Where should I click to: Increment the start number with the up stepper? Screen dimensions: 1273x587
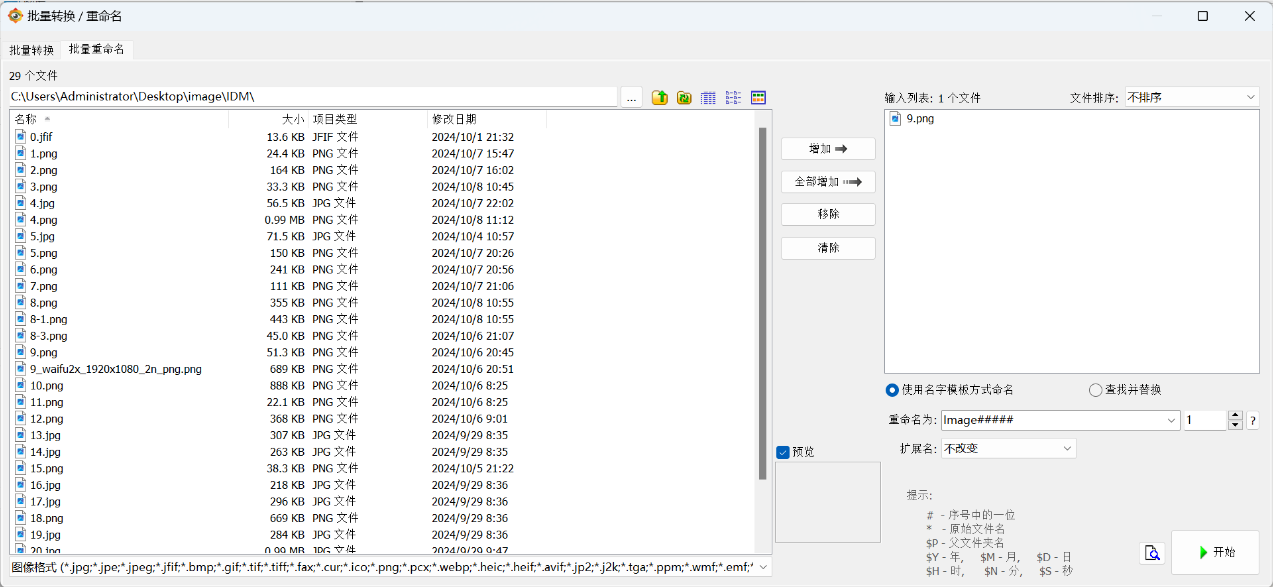1235,414
